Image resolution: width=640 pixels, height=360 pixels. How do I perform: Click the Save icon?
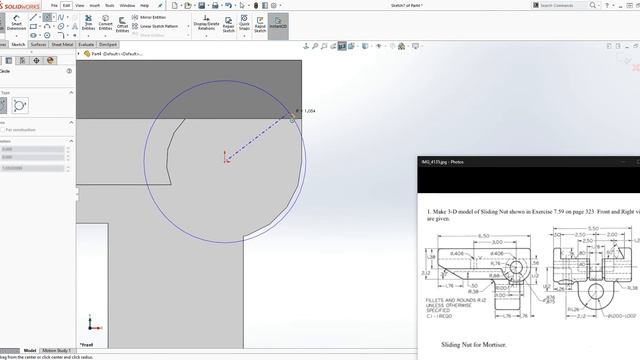pyautogui.click(x=202, y=6)
